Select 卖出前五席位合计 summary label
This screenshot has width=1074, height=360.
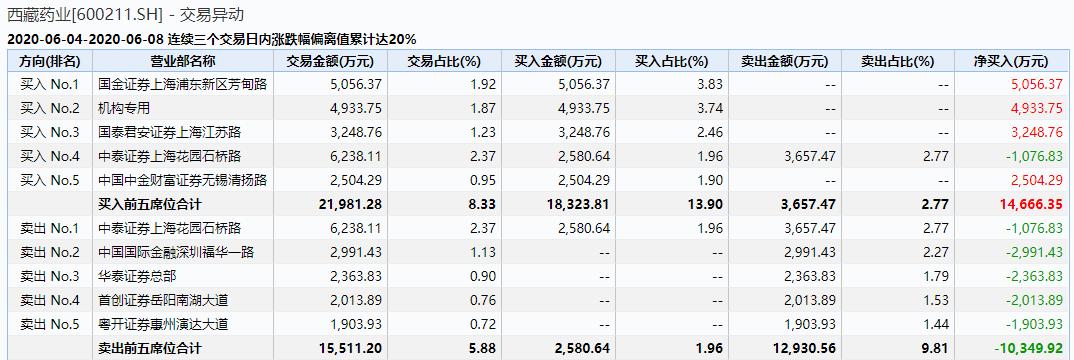click(x=150, y=348)
